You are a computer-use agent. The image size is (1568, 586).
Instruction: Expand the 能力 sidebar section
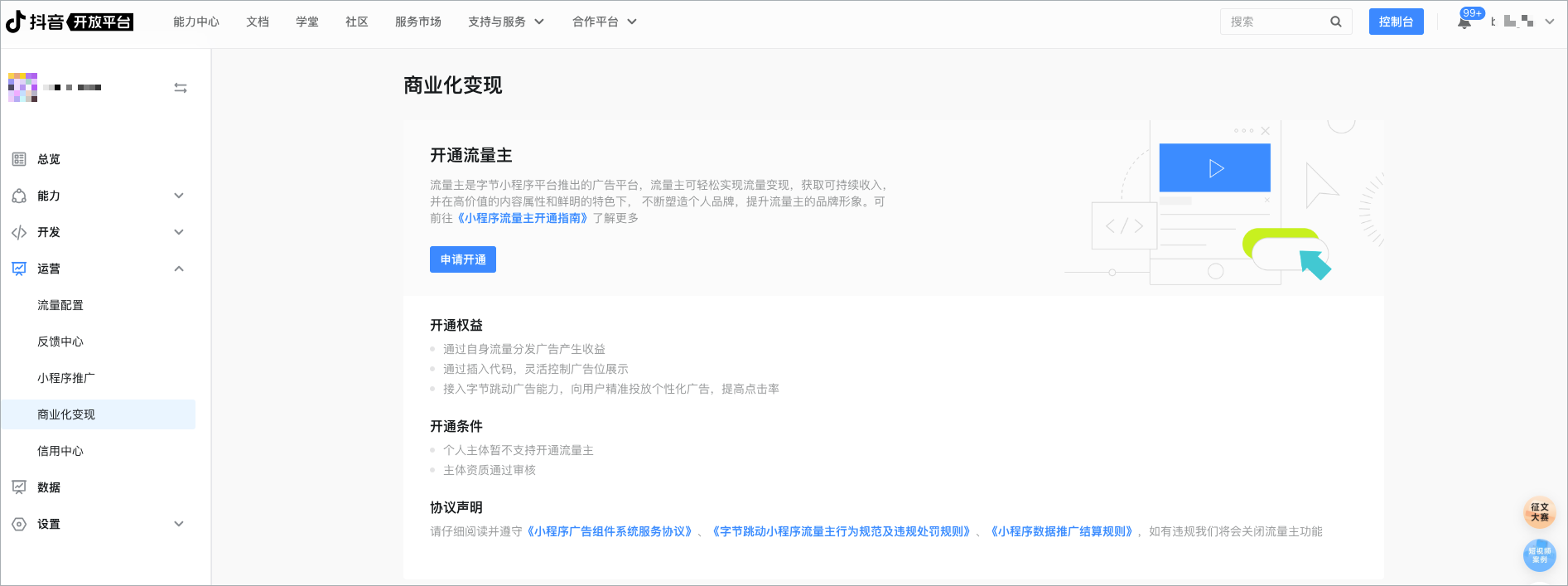pyautogui.click(x=179, y=196)
